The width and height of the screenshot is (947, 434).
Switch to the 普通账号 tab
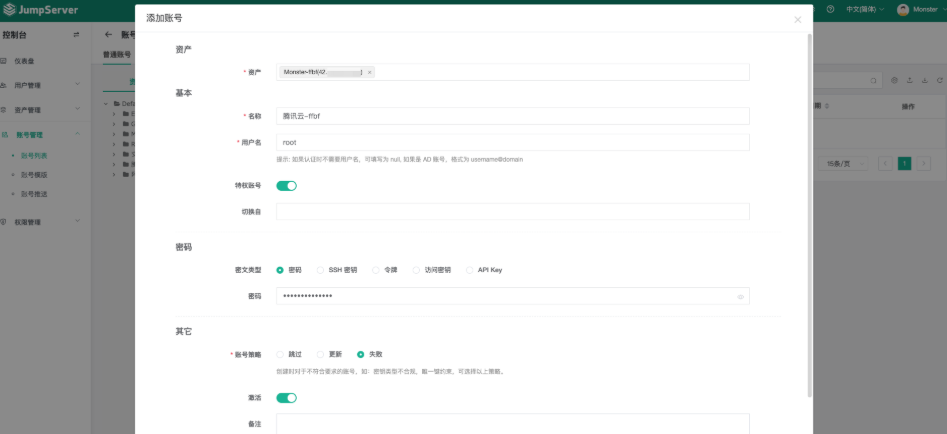(117, 54)
